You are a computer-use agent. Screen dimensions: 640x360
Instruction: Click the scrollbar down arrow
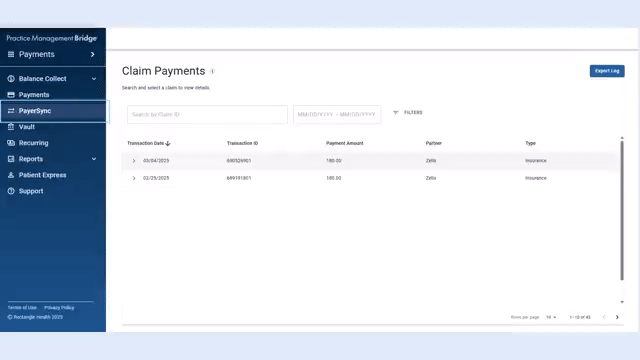coord(622,302)
